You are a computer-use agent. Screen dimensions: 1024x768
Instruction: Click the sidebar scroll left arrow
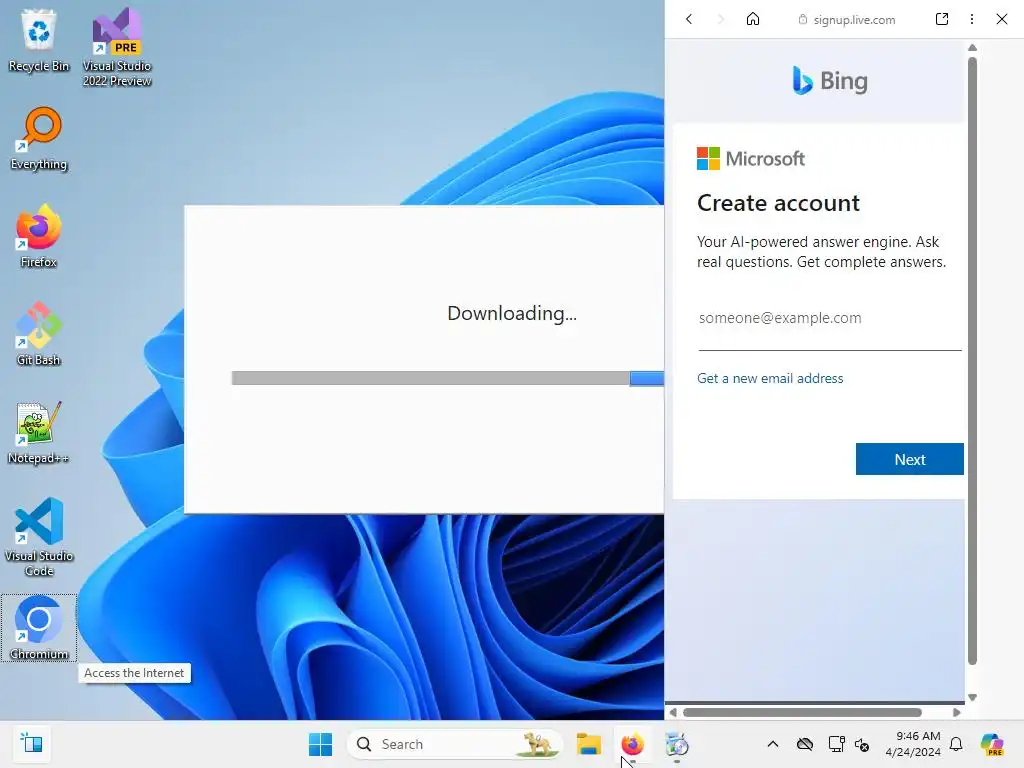pyautogui.click(x=673, y=712)
